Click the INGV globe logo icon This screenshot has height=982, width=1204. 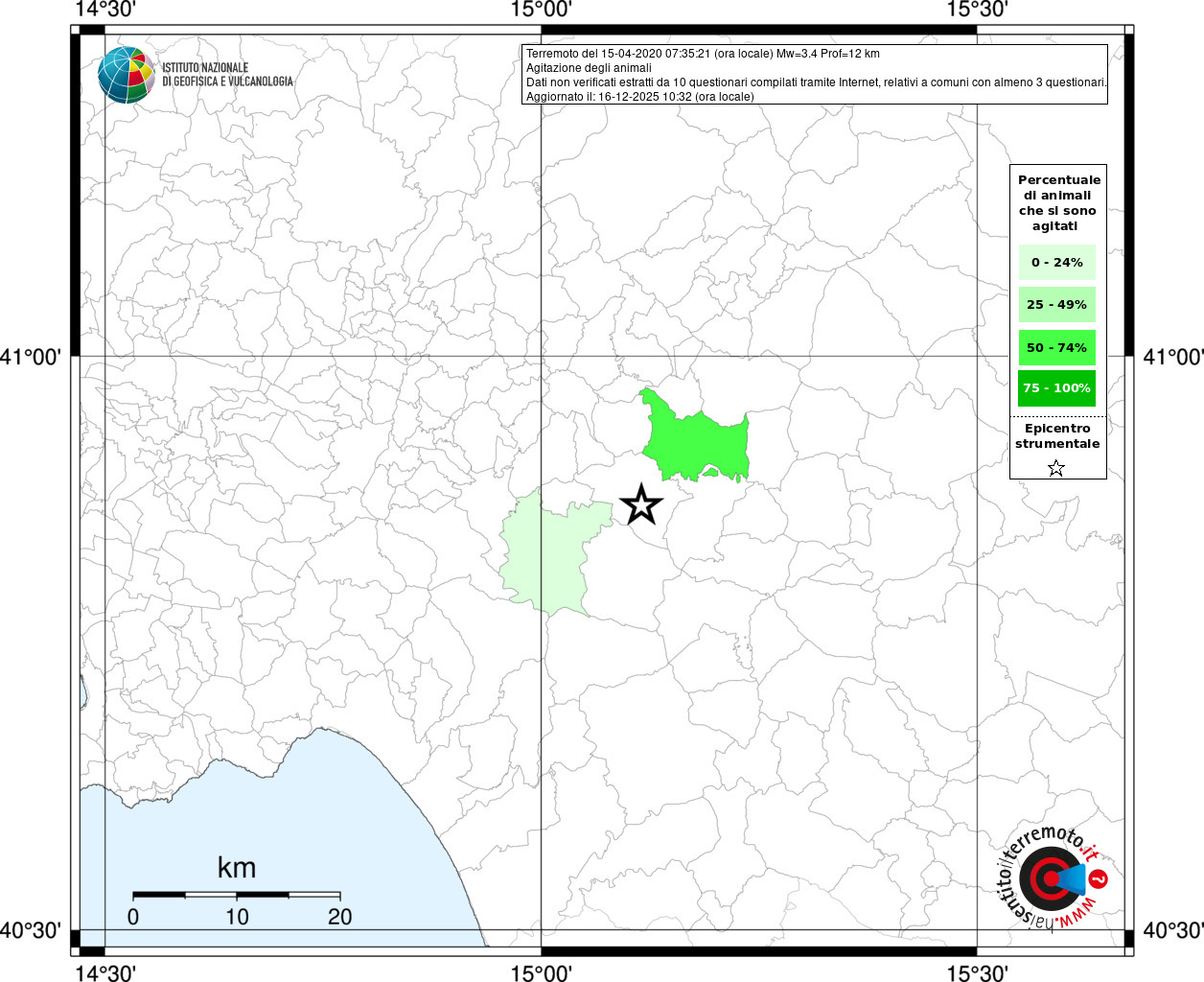tap(127, 75)
